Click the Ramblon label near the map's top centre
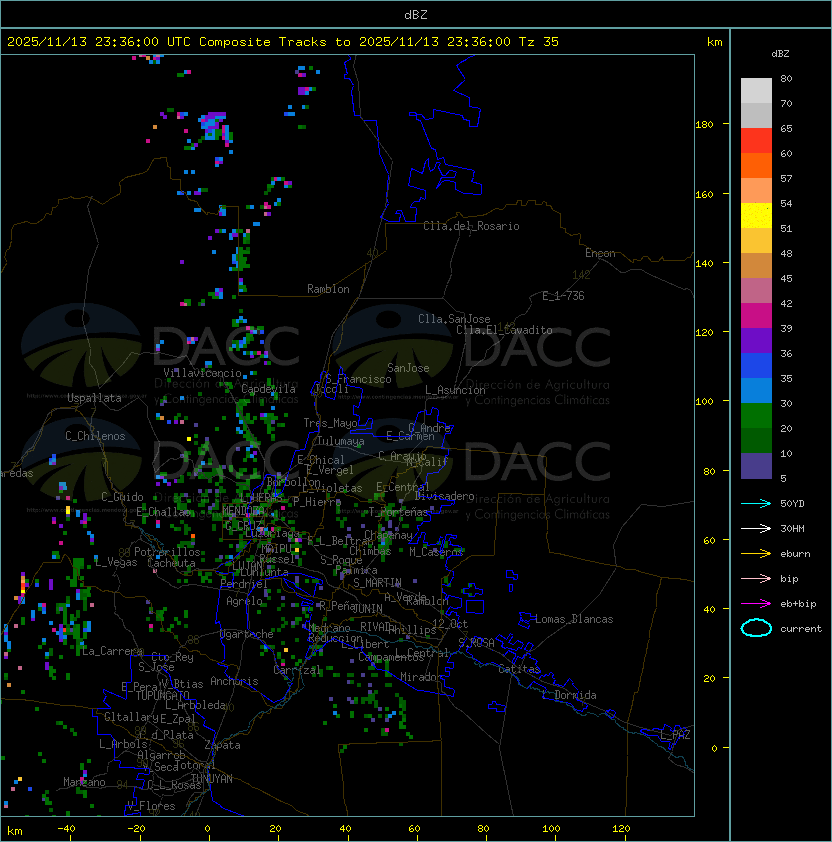The image size is (832, 842). 328,289
